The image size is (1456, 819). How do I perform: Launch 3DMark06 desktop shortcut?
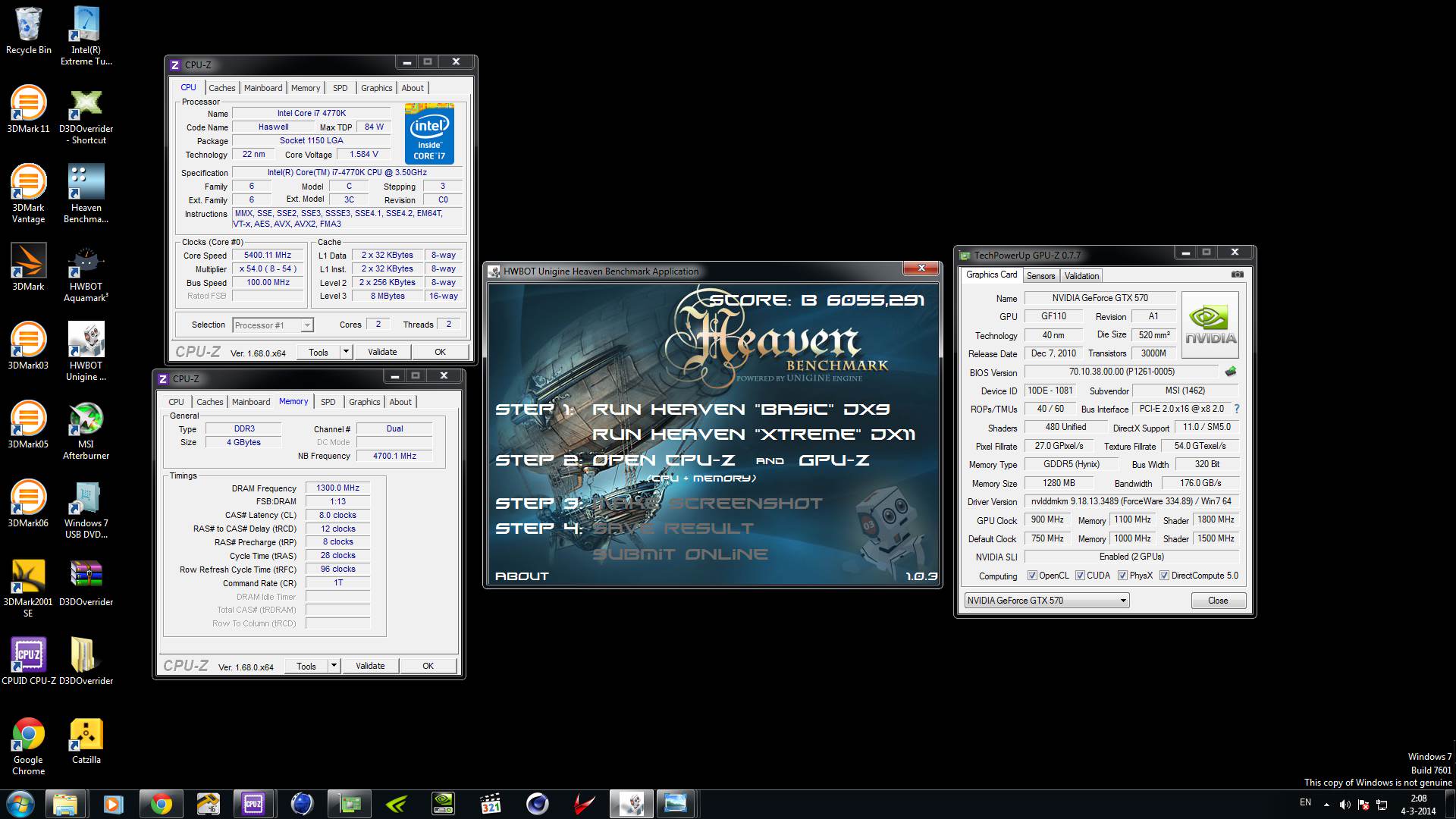(x=29, y=504)
